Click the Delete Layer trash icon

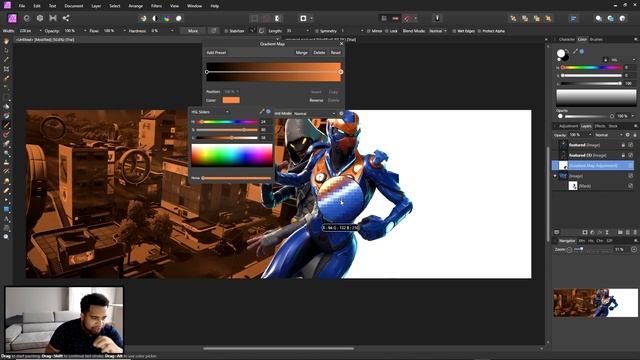click(x=635, y=232)
